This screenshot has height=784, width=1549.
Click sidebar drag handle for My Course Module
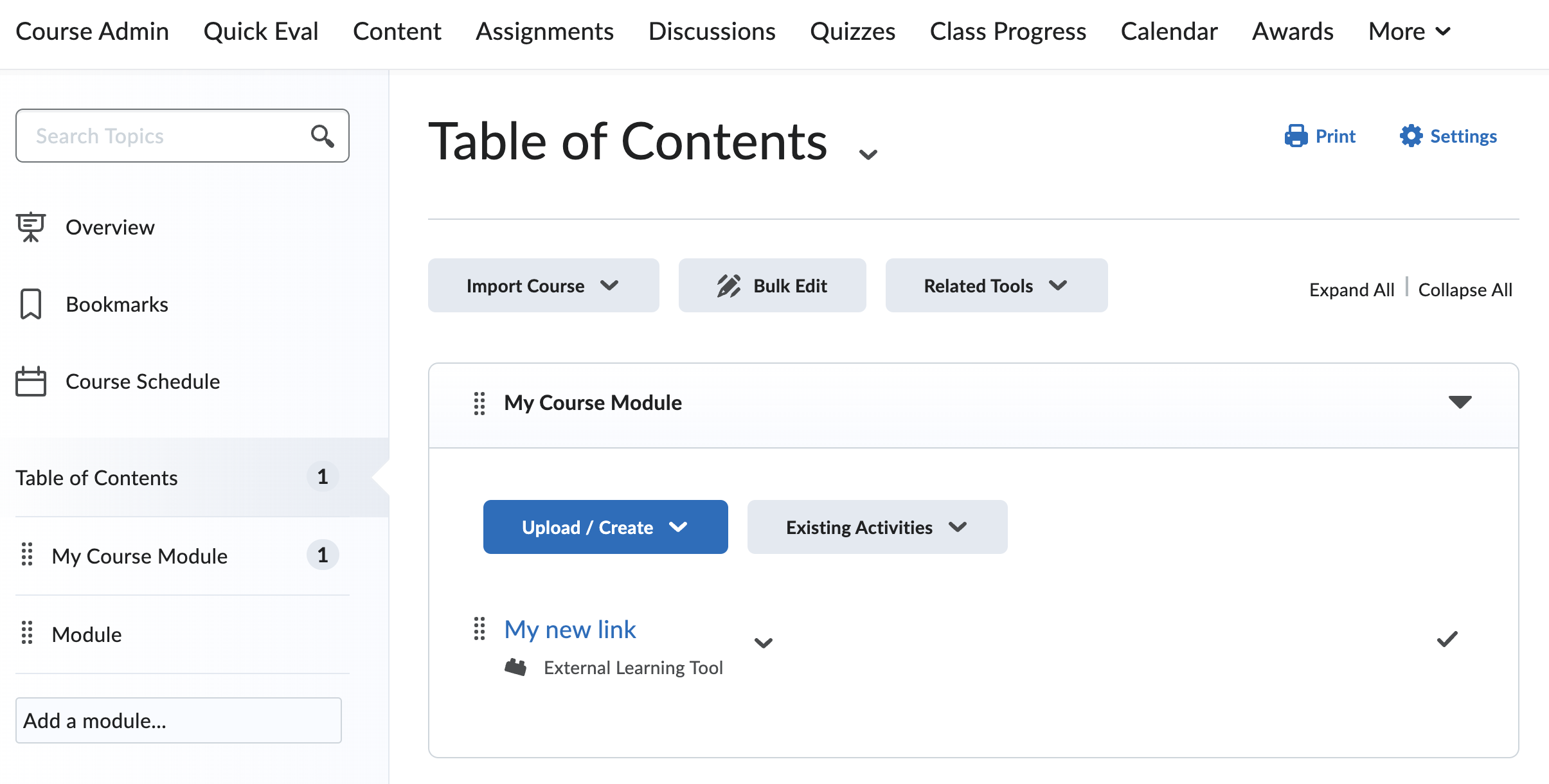click(27, 555)
